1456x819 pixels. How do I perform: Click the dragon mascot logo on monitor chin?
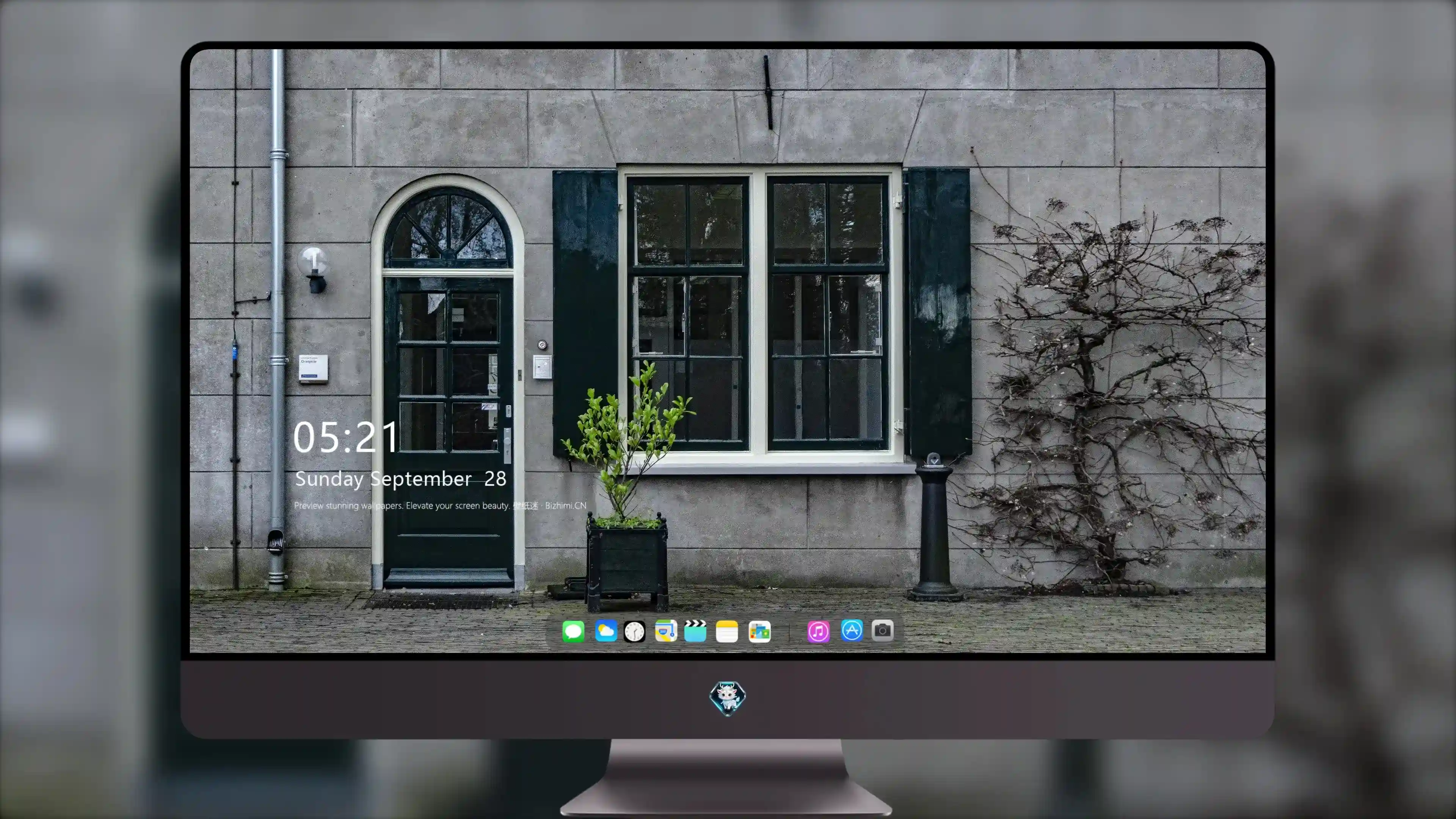point(728,698)
